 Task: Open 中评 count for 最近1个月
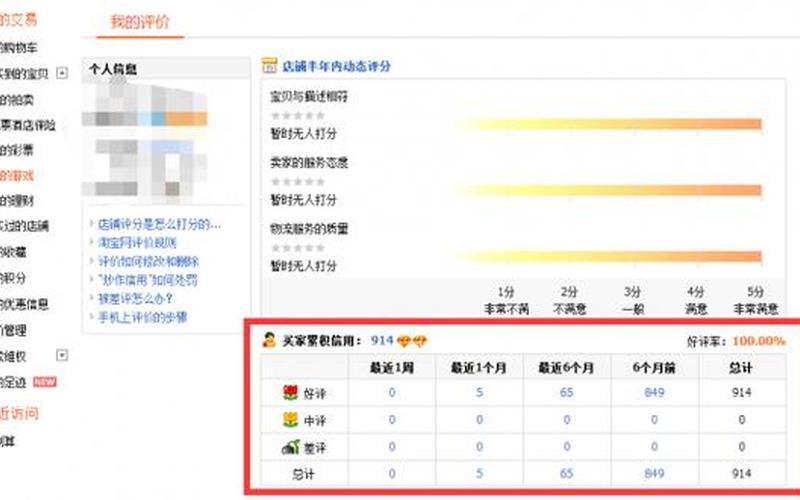pos(479,419)
